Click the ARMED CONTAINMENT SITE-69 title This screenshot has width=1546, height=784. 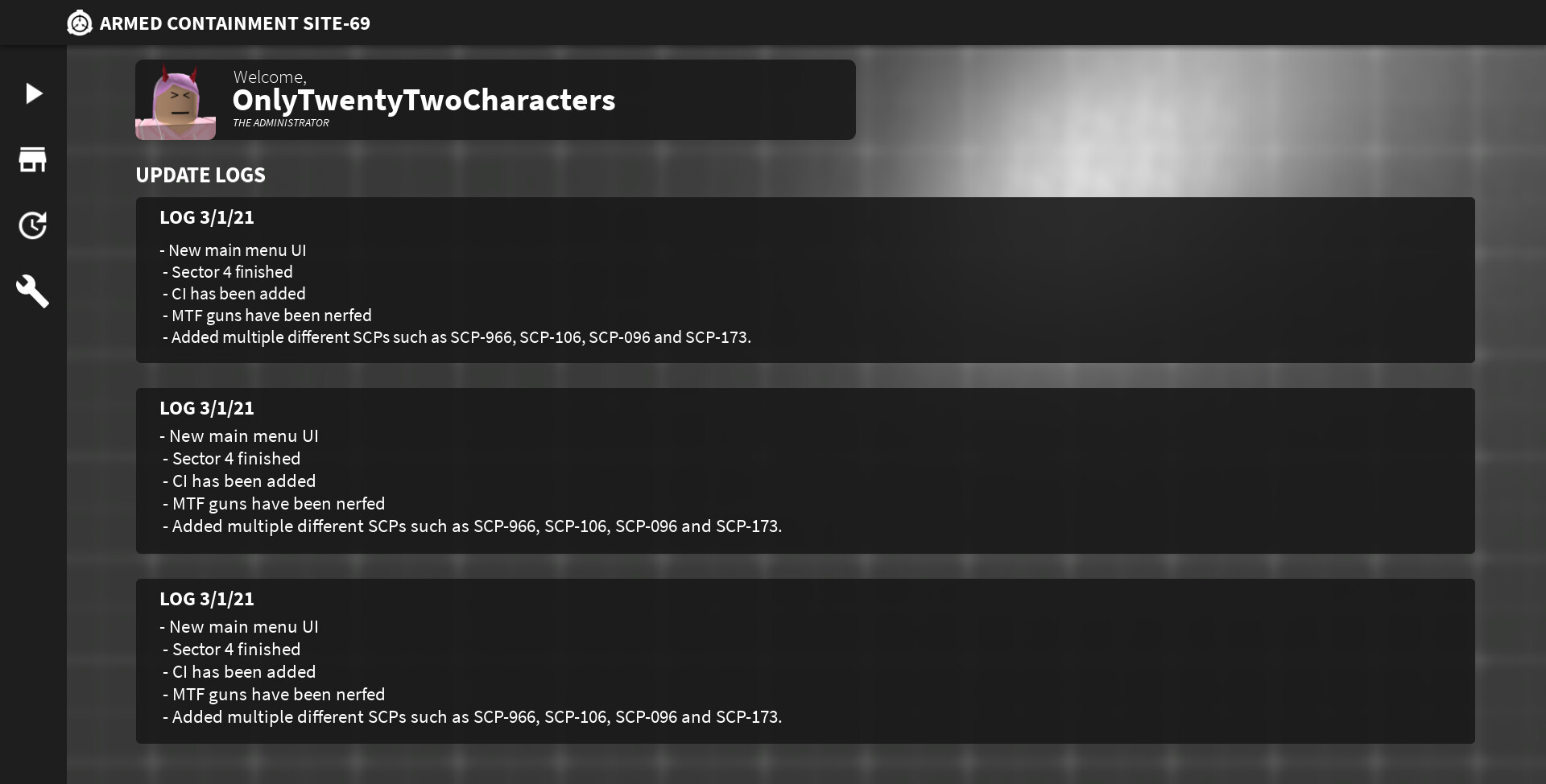coord(234,23)
